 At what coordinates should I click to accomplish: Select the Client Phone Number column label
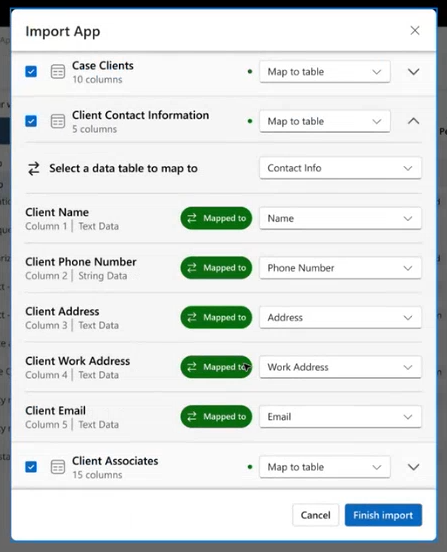click(x=81, y=262)
